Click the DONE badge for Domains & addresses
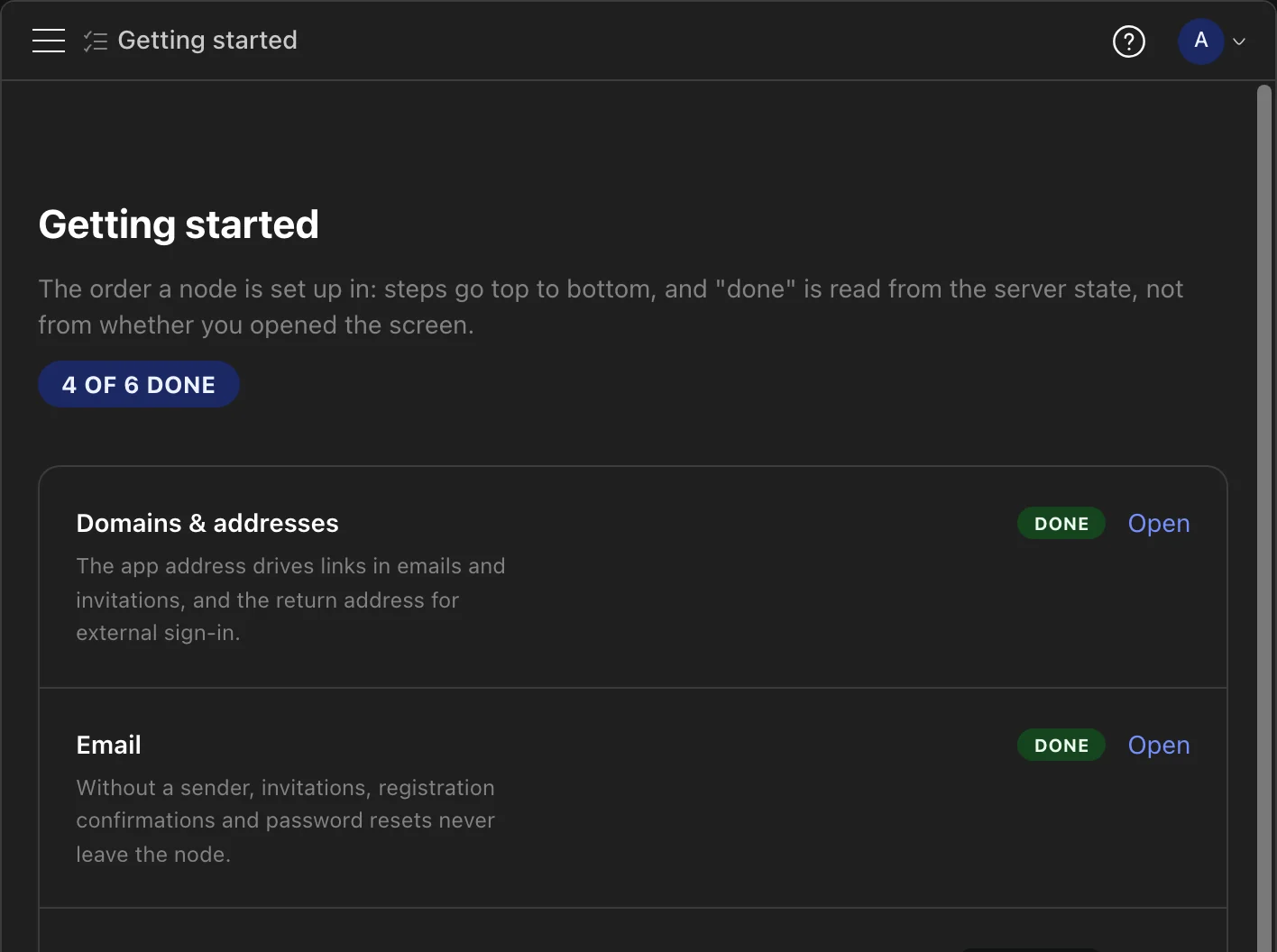The width and height of the screenshot is (1277, 952). (x=1061, y=523)
